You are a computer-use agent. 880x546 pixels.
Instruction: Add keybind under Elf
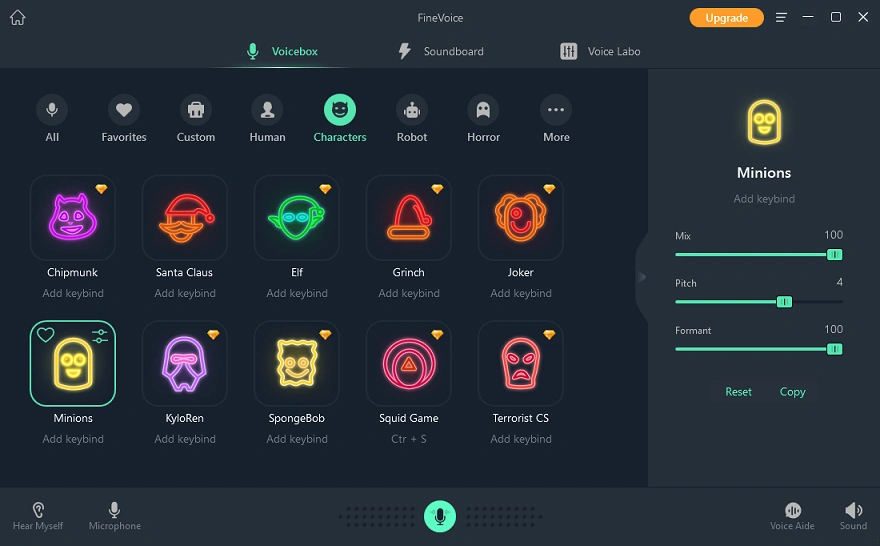point(297,293)
